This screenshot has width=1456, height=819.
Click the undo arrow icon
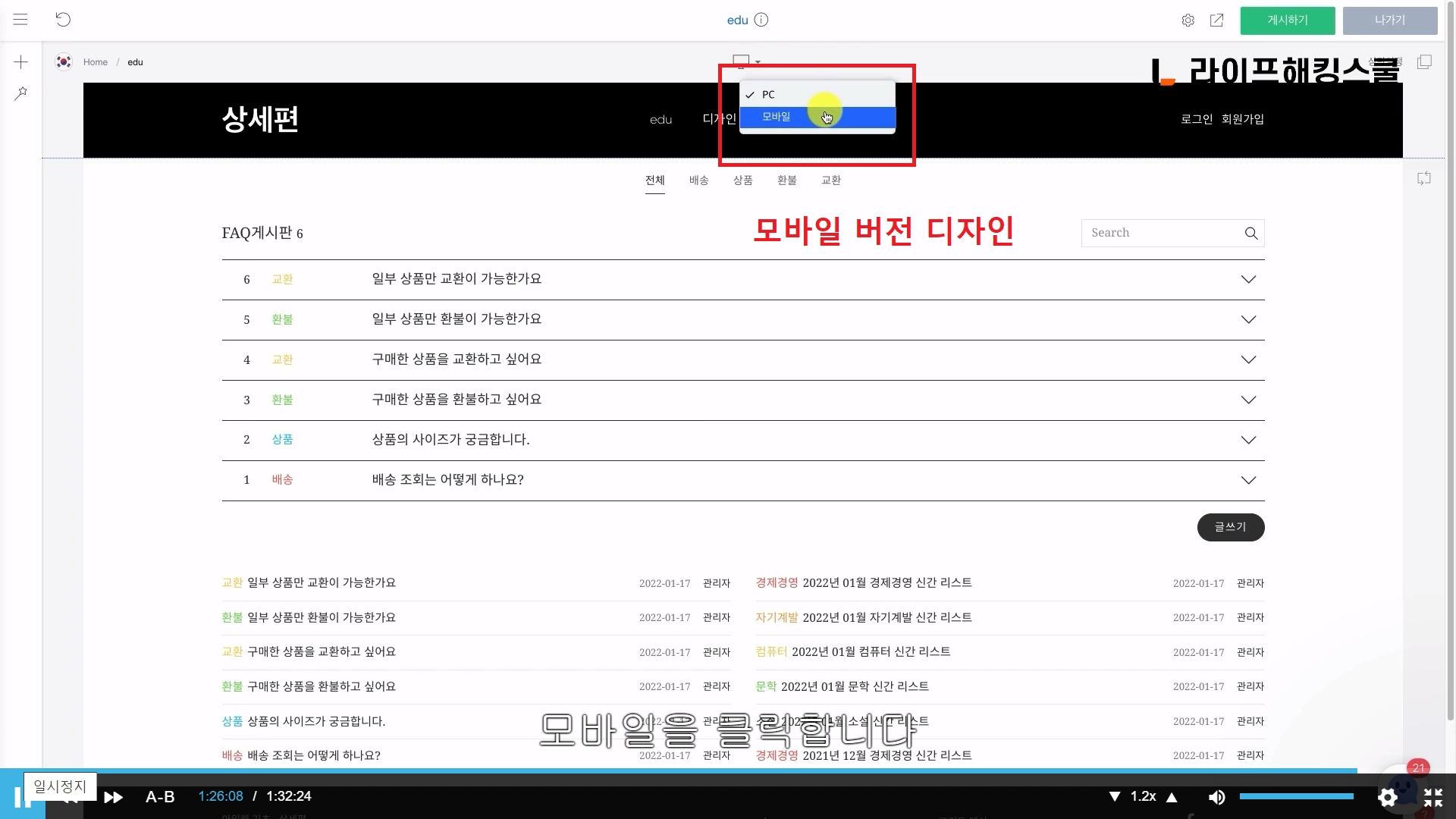tap(63, 20)
